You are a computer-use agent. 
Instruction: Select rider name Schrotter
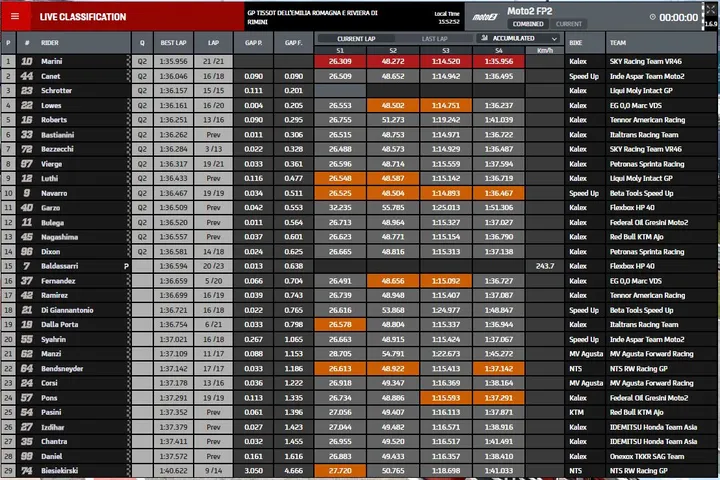pos(56,90)
